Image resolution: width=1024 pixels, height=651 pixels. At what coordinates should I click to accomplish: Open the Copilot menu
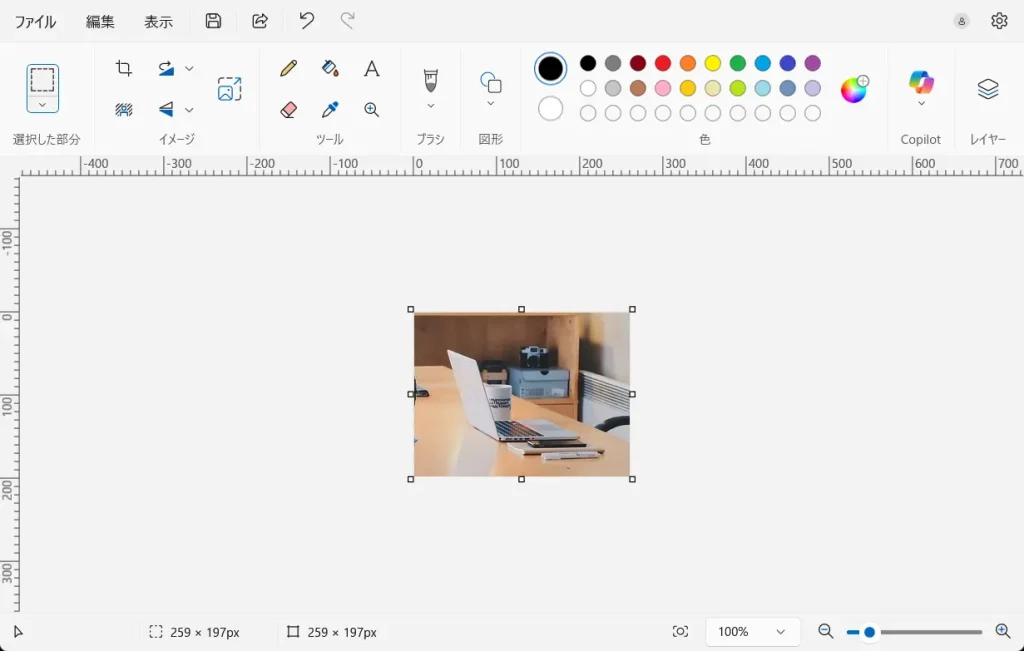pos(921,82)
